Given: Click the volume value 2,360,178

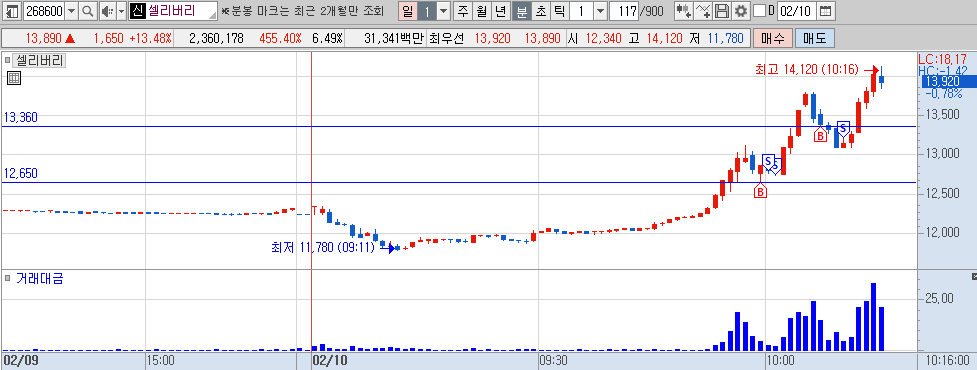Looking at the screenshot, I should (x=216, y=38).
